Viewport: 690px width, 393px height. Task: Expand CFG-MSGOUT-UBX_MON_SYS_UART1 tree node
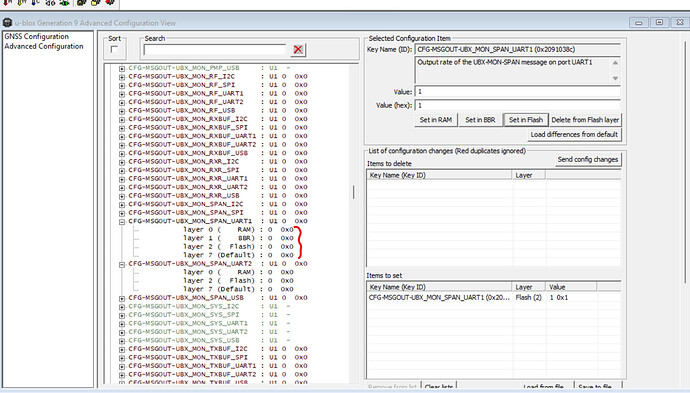[122, 323]
